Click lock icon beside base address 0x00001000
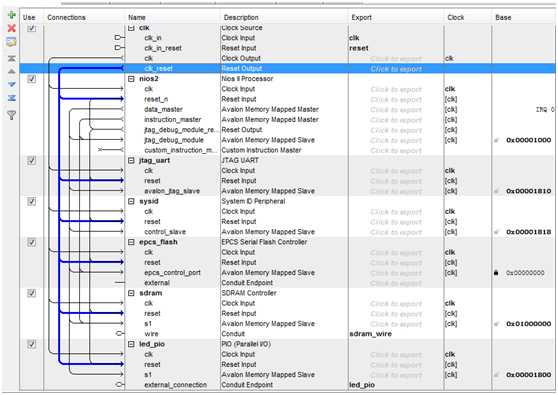Image resolution: width=558 pixels, height=395 pixels. pos(497,140)
